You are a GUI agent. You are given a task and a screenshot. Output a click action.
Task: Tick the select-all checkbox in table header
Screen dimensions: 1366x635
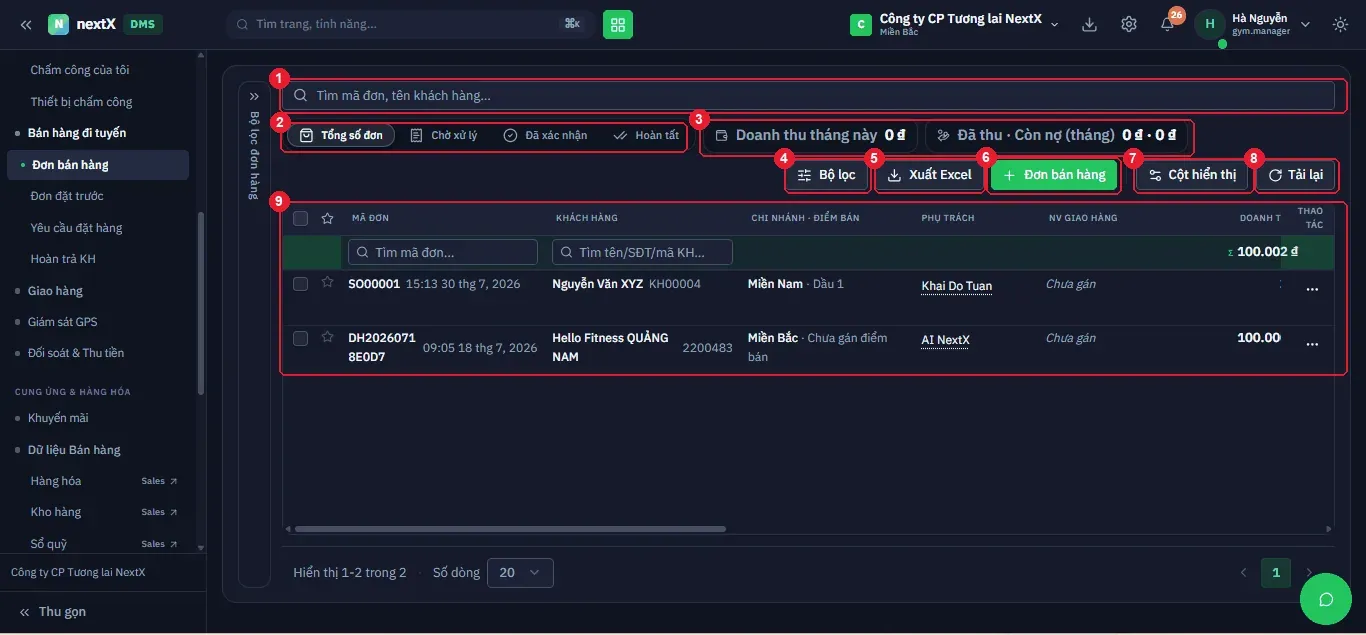coord(300,218)
